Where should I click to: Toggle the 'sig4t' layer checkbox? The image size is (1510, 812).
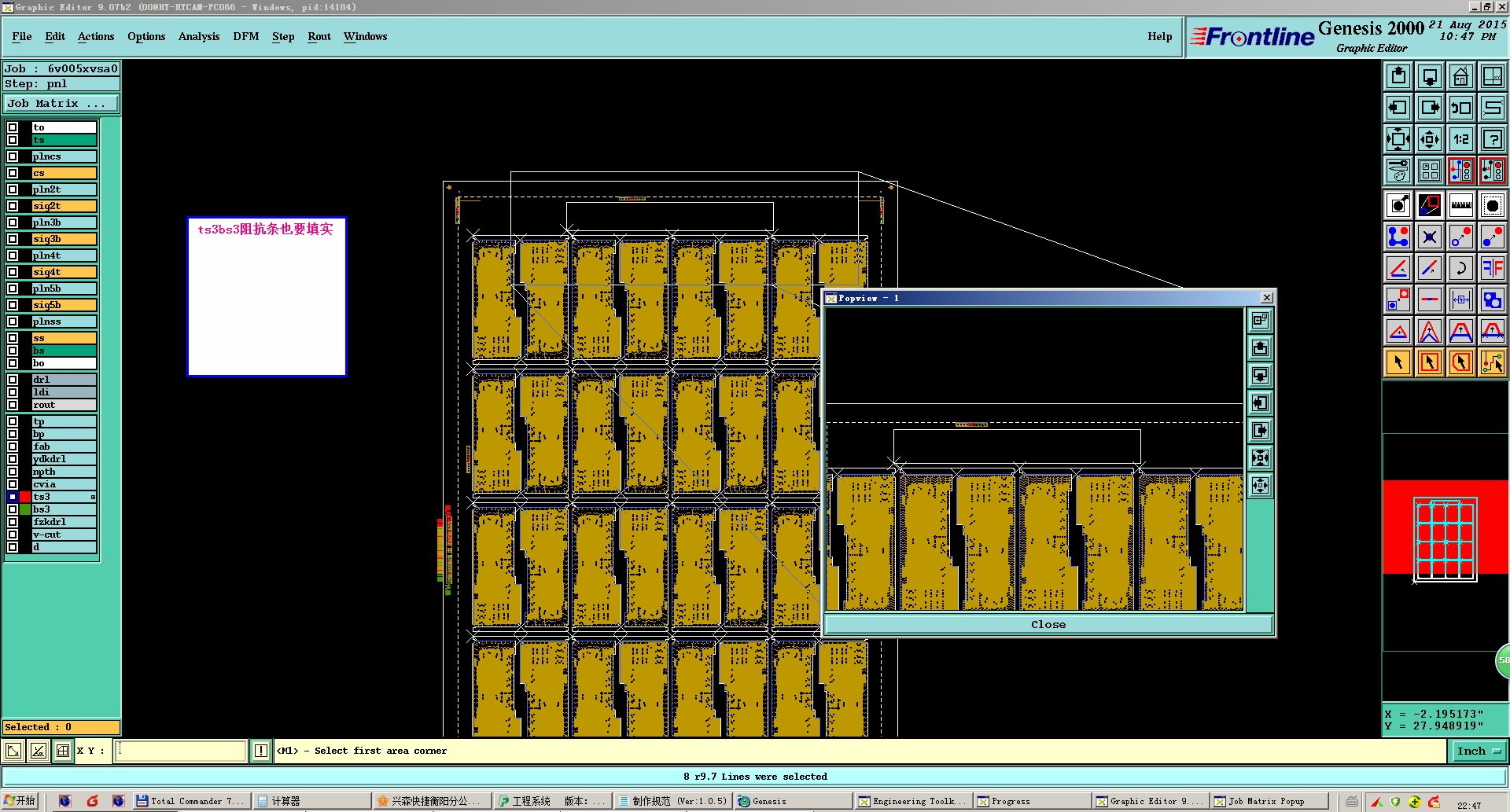point(13,272)
